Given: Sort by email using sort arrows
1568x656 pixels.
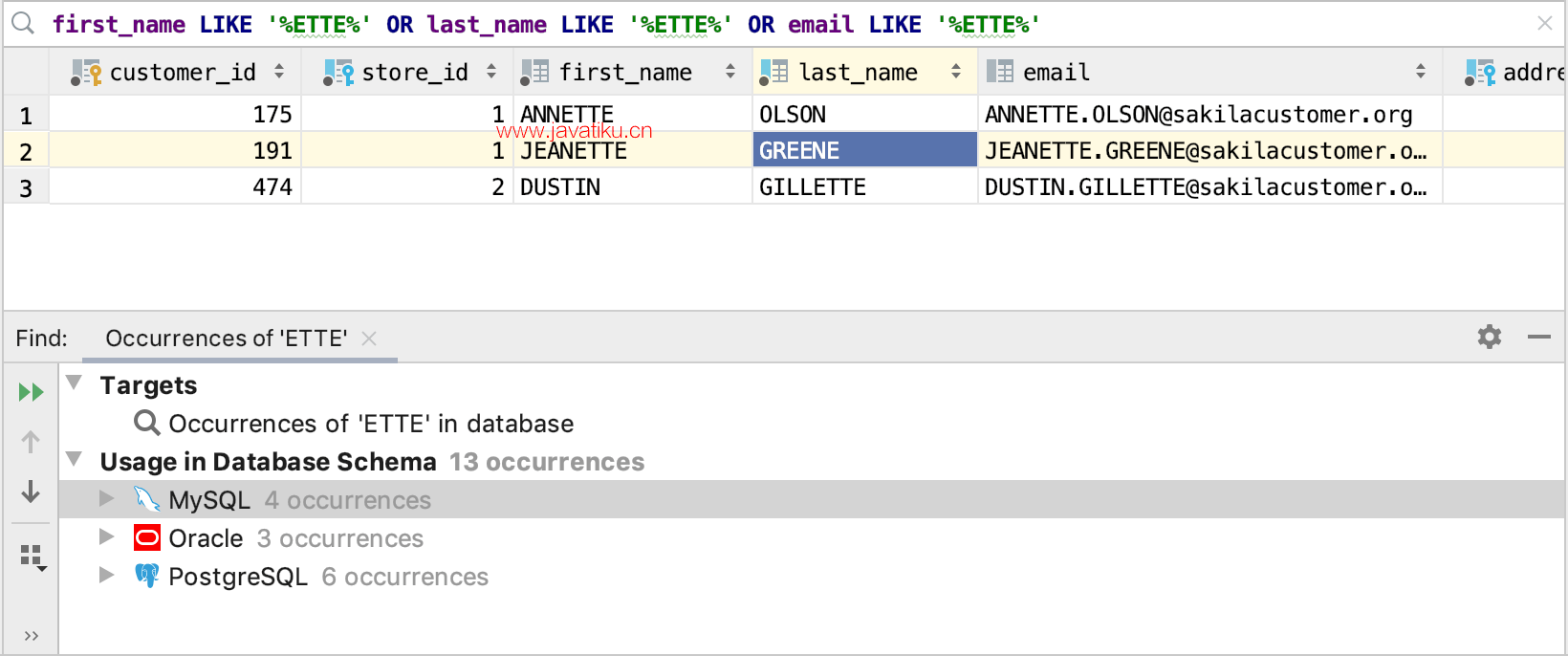Looking at the screenshot, I should click(1421, 72).
